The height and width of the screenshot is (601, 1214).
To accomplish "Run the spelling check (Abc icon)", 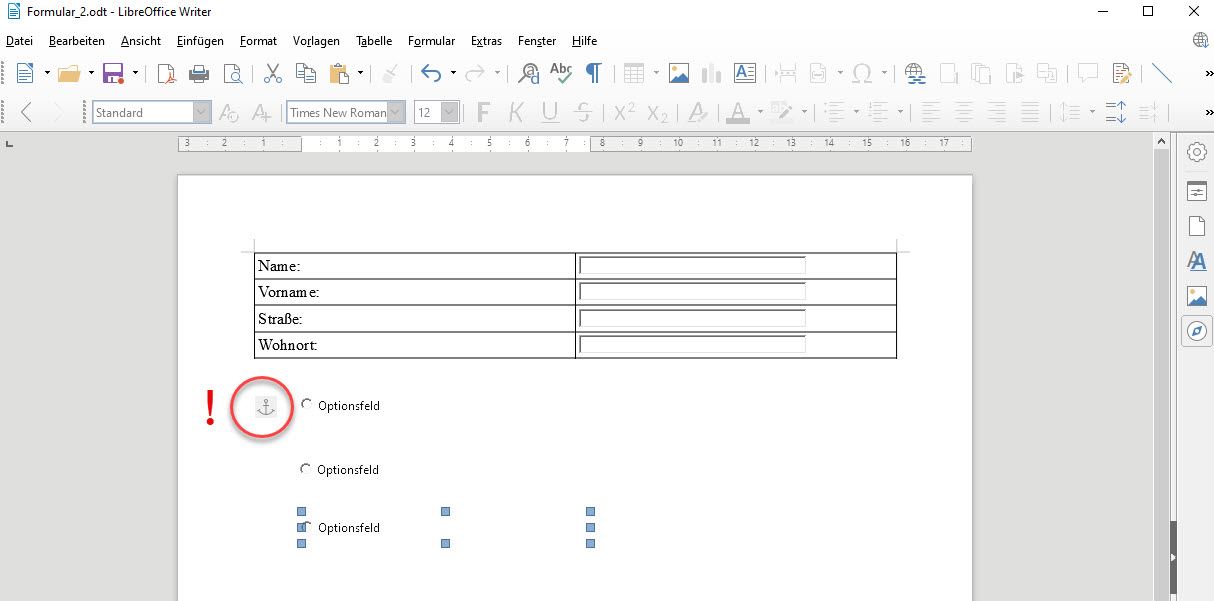I will coord(561,73).
